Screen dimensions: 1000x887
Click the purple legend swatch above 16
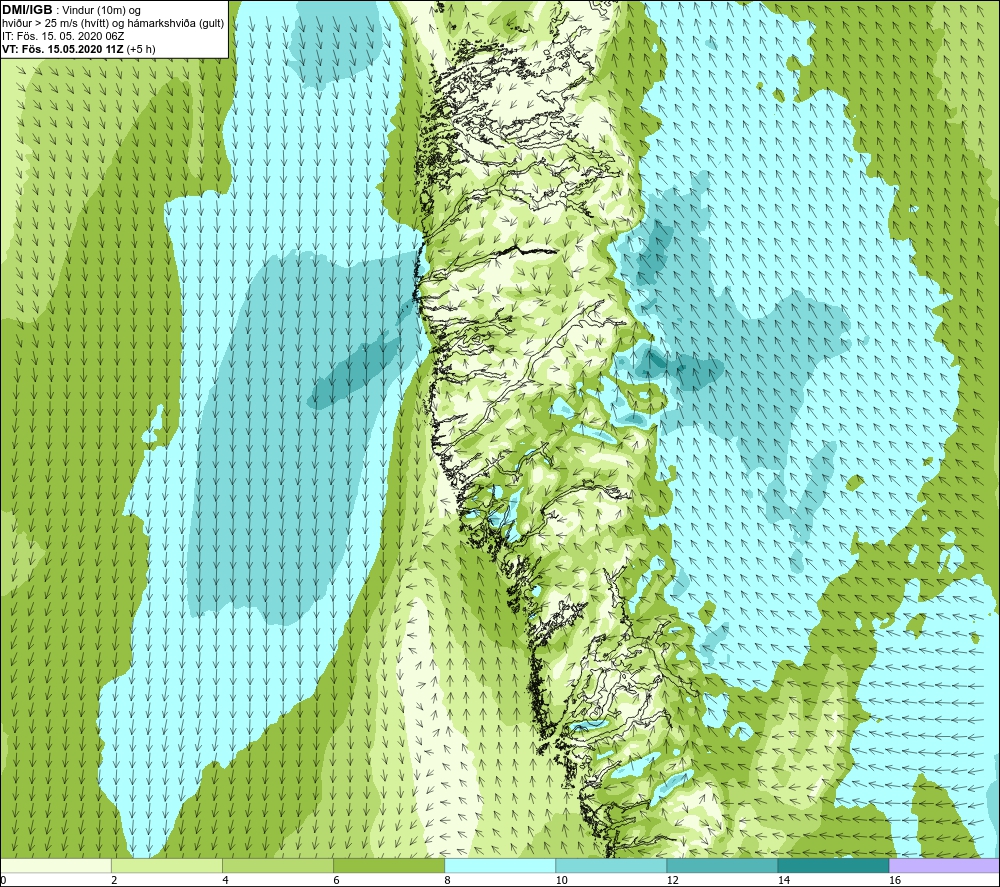click(x=944, y=865)
